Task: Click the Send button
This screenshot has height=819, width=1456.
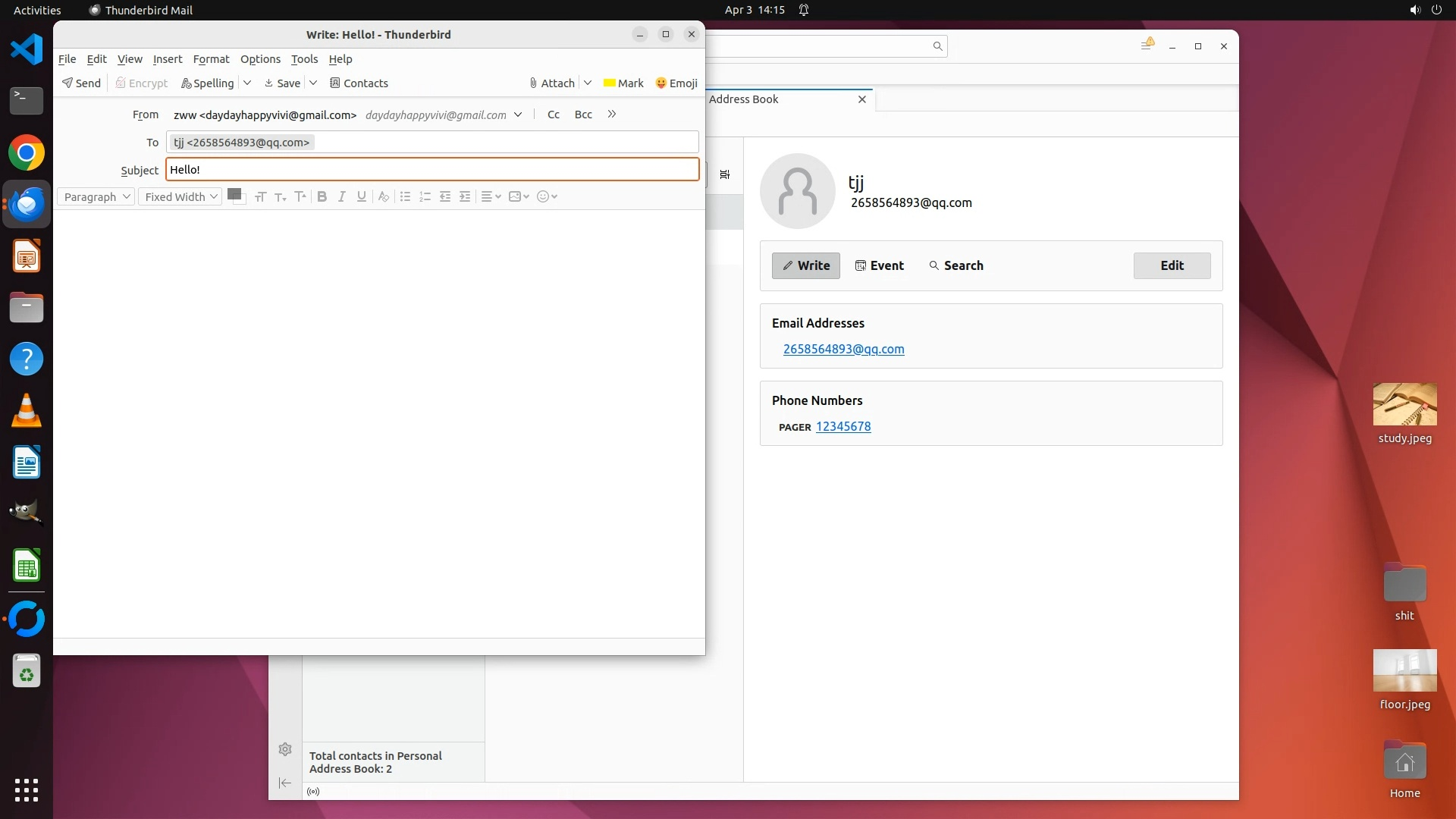Action: point(81,83)
